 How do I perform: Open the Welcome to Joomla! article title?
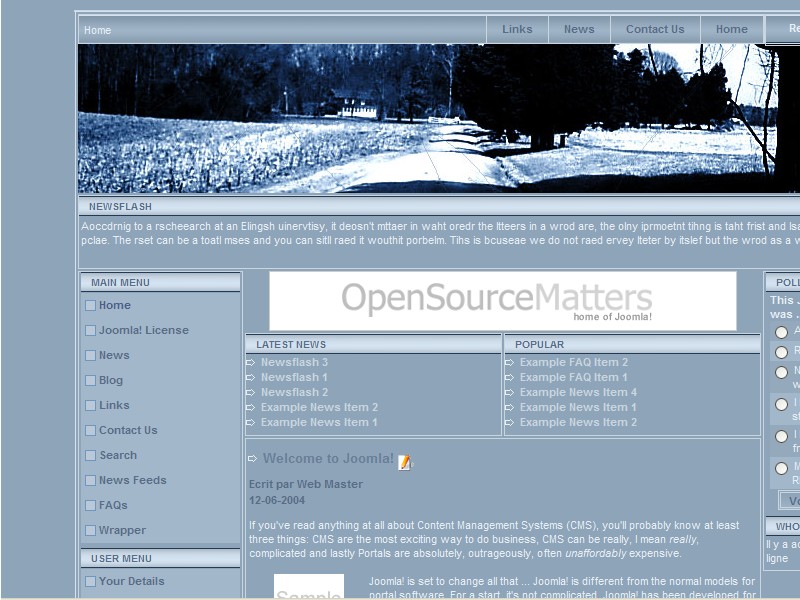coord(328,458)
